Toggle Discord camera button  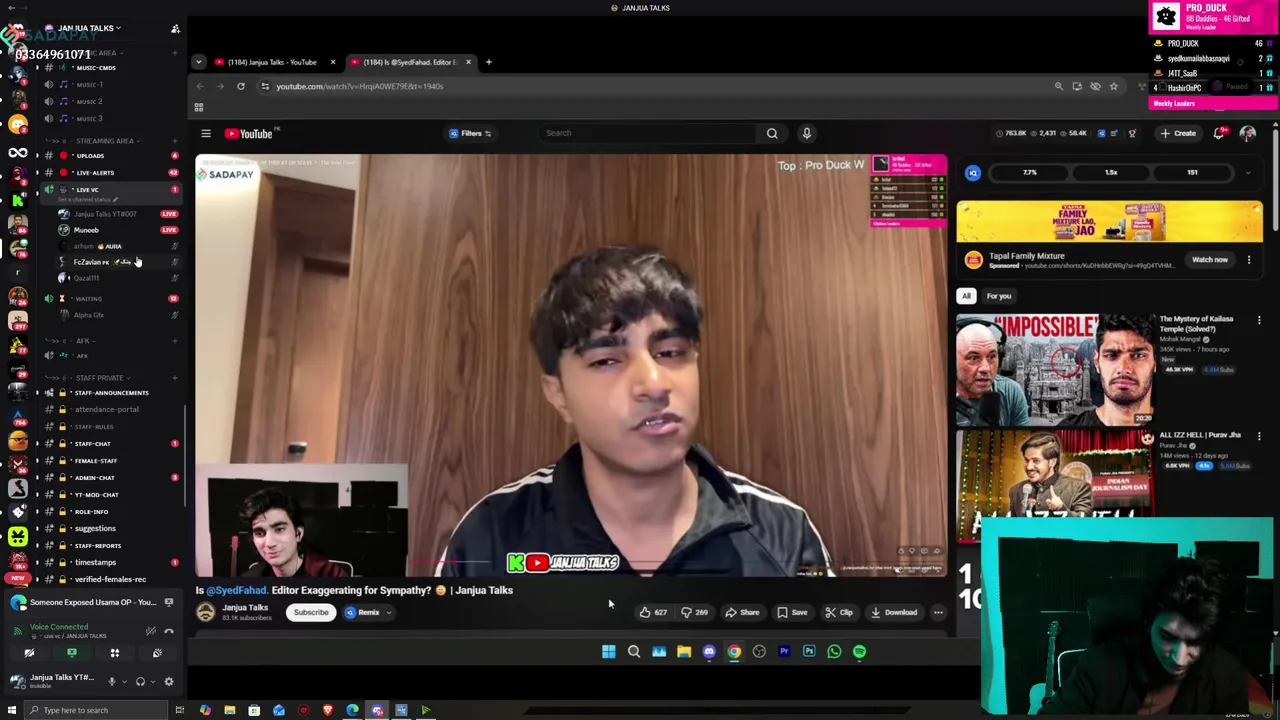point(29,653)
